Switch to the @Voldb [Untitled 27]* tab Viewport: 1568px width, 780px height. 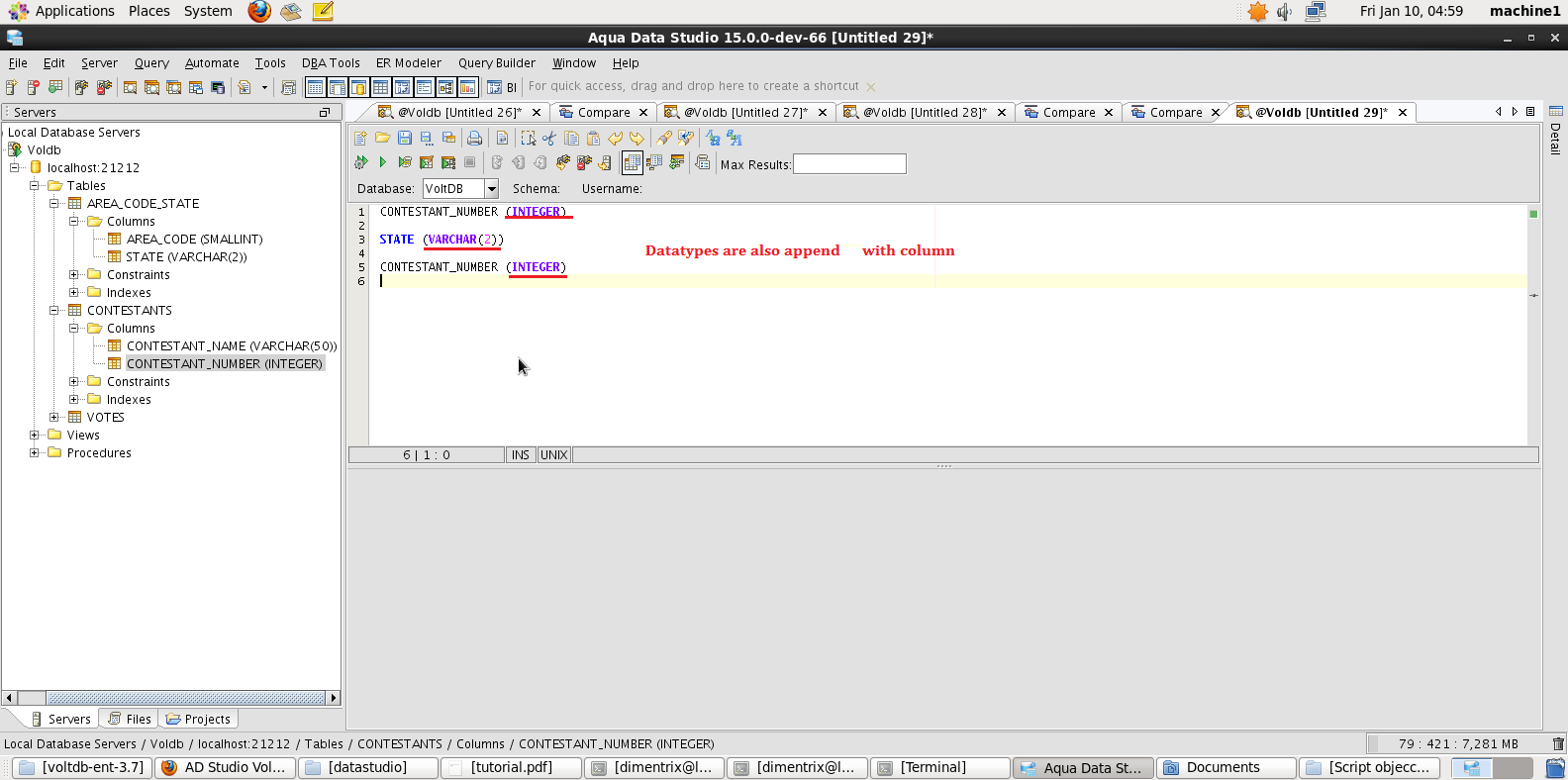click(745, 113)
